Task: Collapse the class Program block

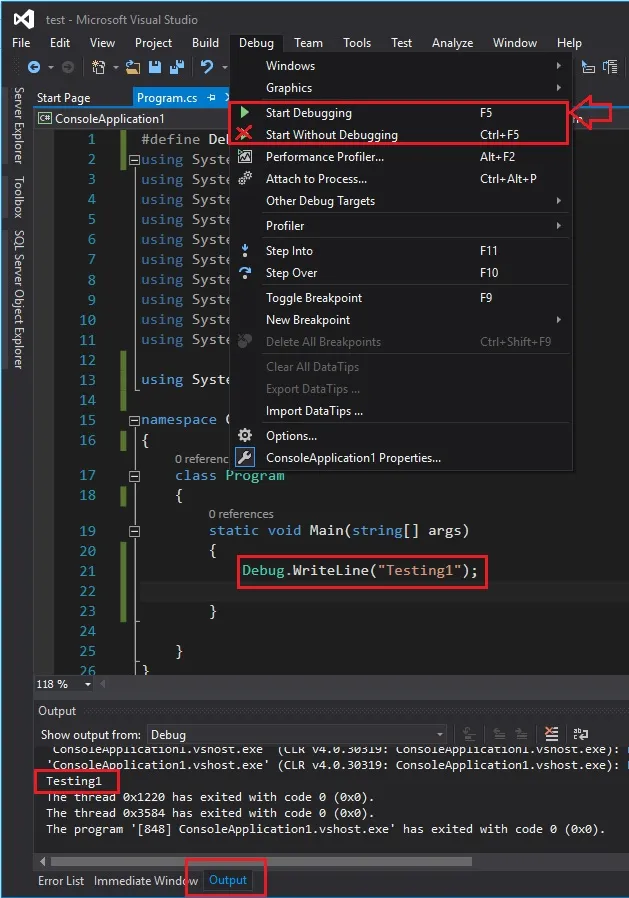Action: coord(135,476)
